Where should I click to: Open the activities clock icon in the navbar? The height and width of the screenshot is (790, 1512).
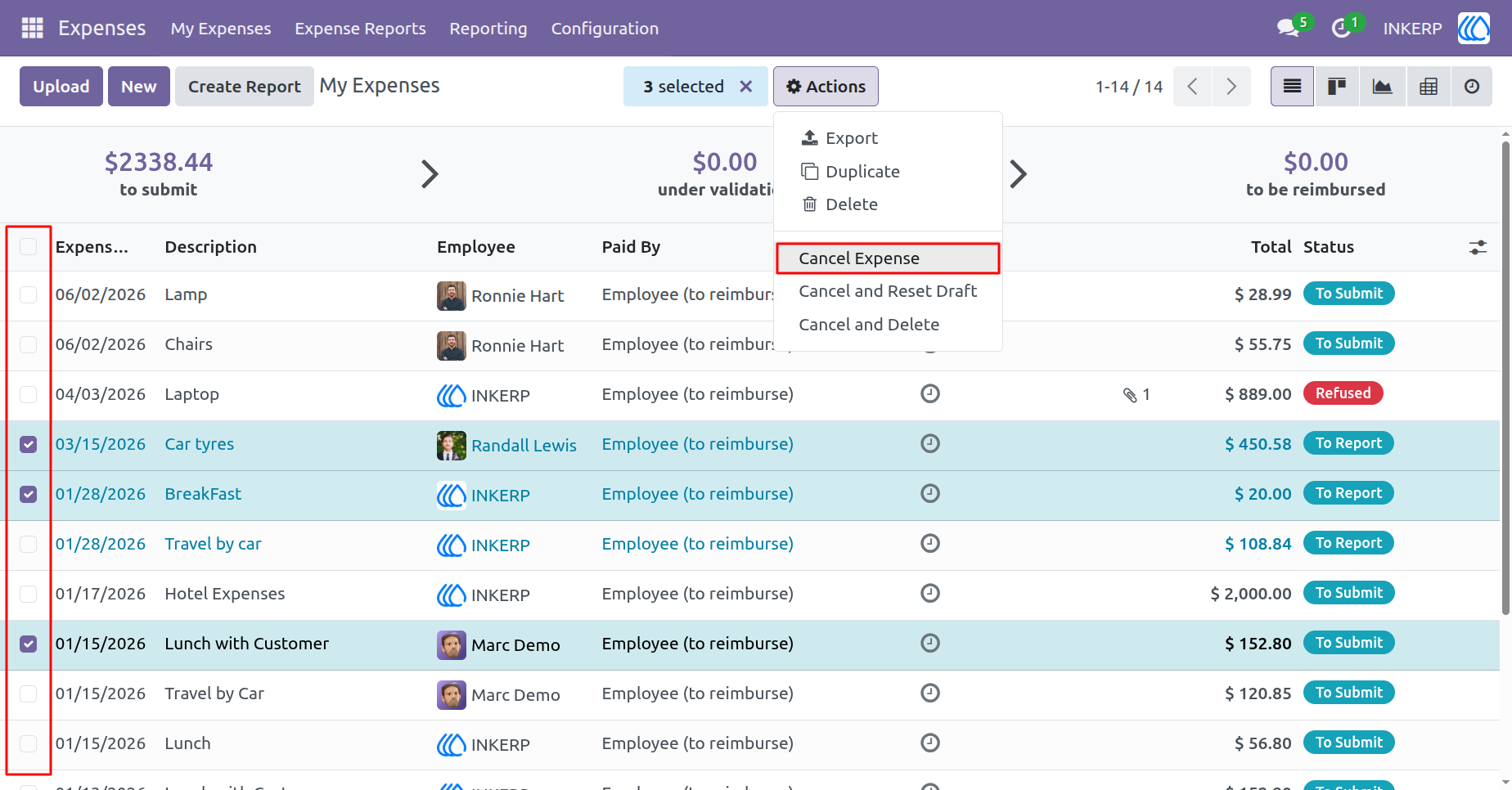click(x=1341, y=28)
